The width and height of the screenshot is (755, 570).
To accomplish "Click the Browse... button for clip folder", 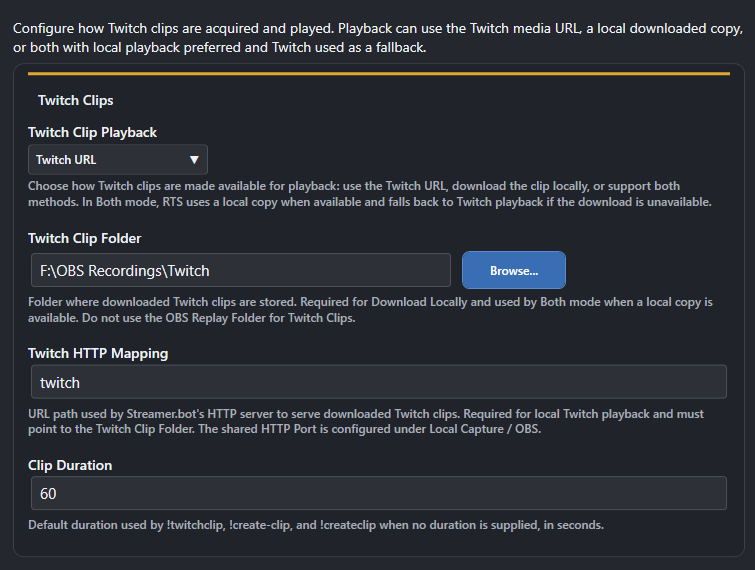I will click(514, 271).
